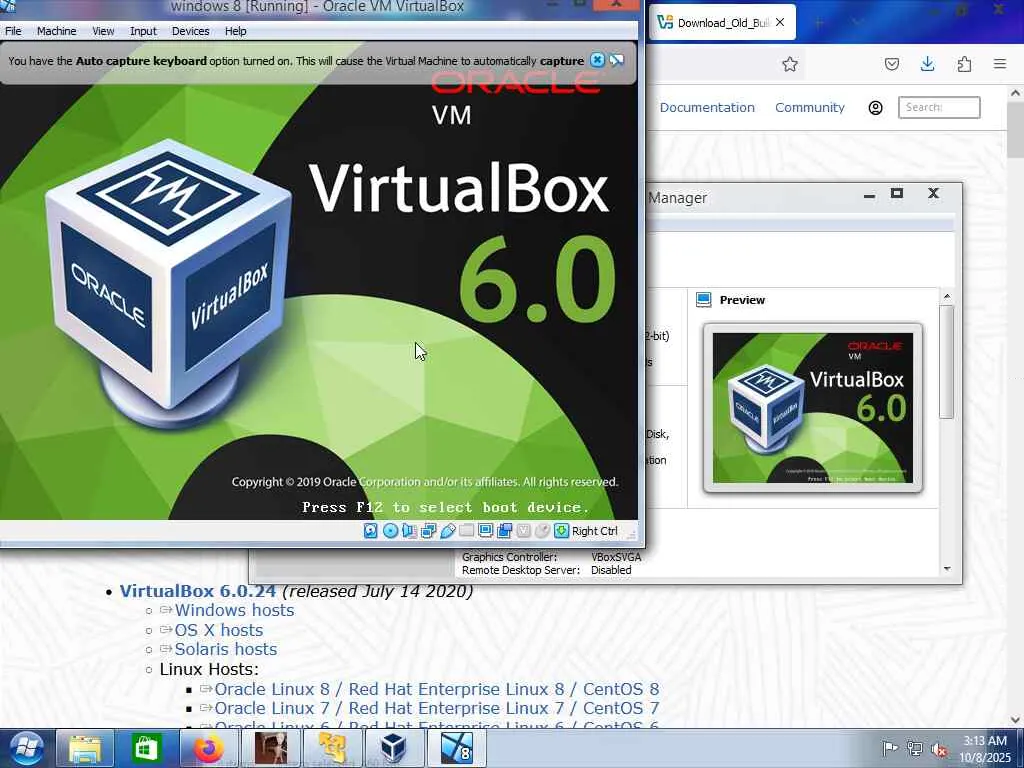Viewport: 1024px width, 768px height.
Task: Click the mouse integration icon in VM status bar
Action: tap(542, 531)
